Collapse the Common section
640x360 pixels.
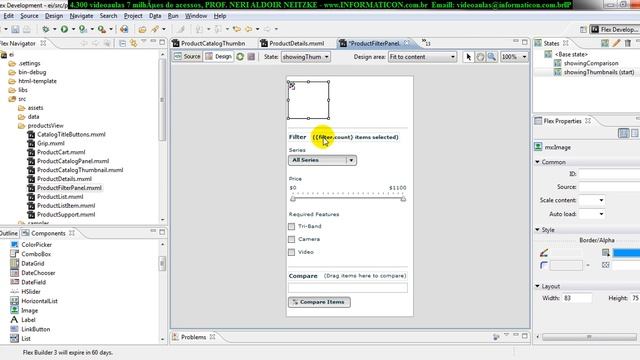pyautogui.click(x=537, y=162)
